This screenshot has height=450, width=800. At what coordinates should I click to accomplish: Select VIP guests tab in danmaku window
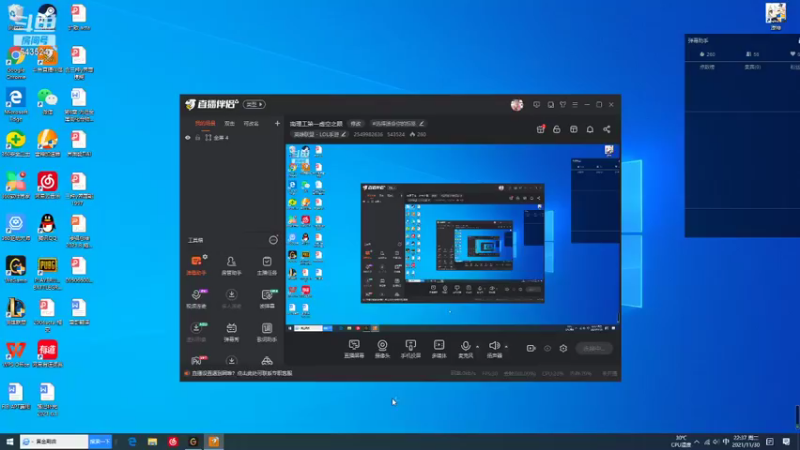pyautogui.click(x=753, y=67)
